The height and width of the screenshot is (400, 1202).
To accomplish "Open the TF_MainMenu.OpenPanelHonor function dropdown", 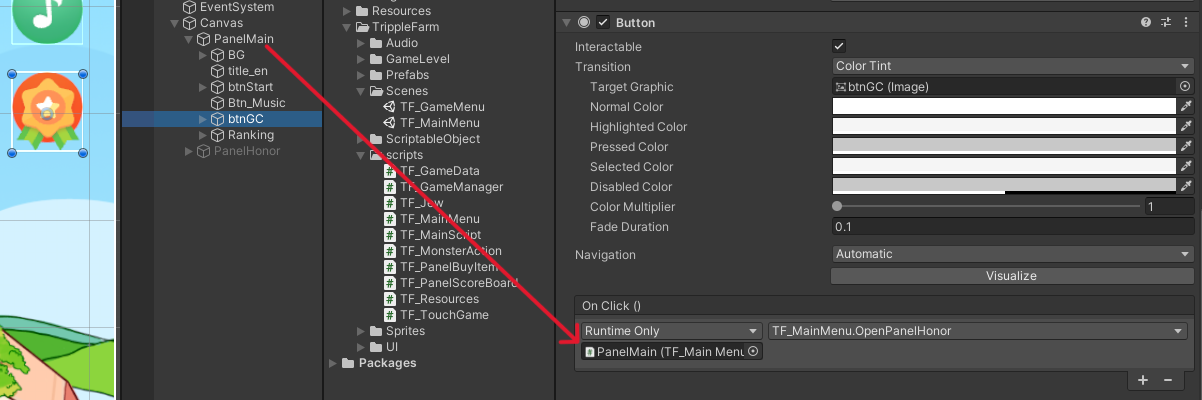I will coord(977,331).
